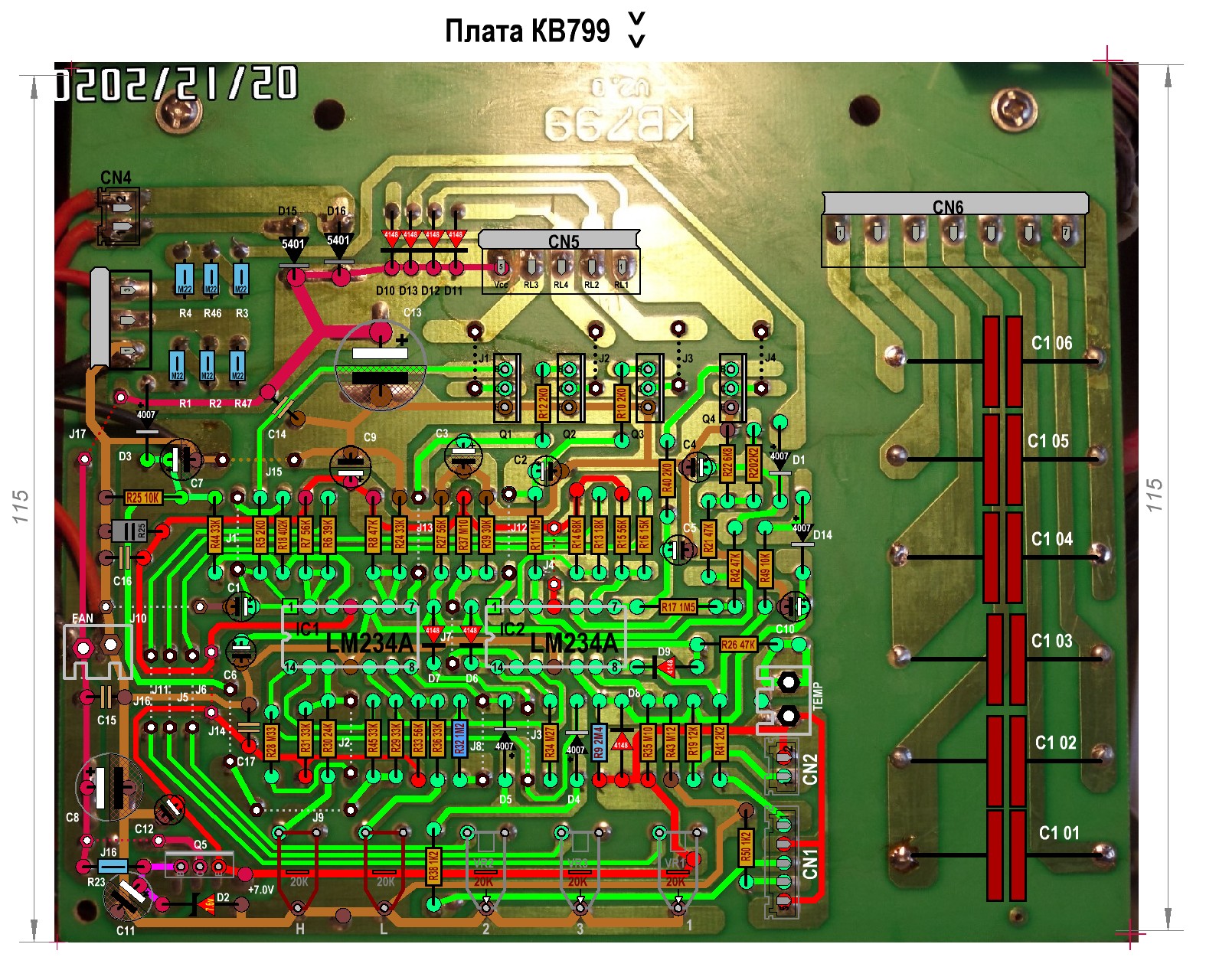Click the "H" terminal label at bottom
The height and width of the screenshot is (980, 1206).
300,929
